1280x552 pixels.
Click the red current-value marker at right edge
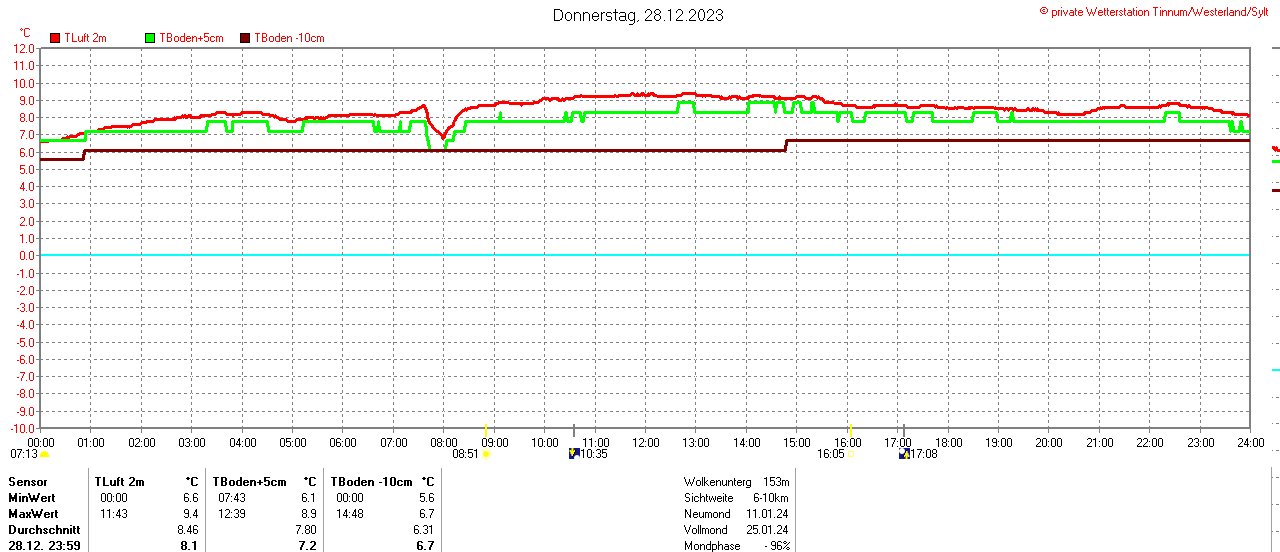[x=1275, y=149]
